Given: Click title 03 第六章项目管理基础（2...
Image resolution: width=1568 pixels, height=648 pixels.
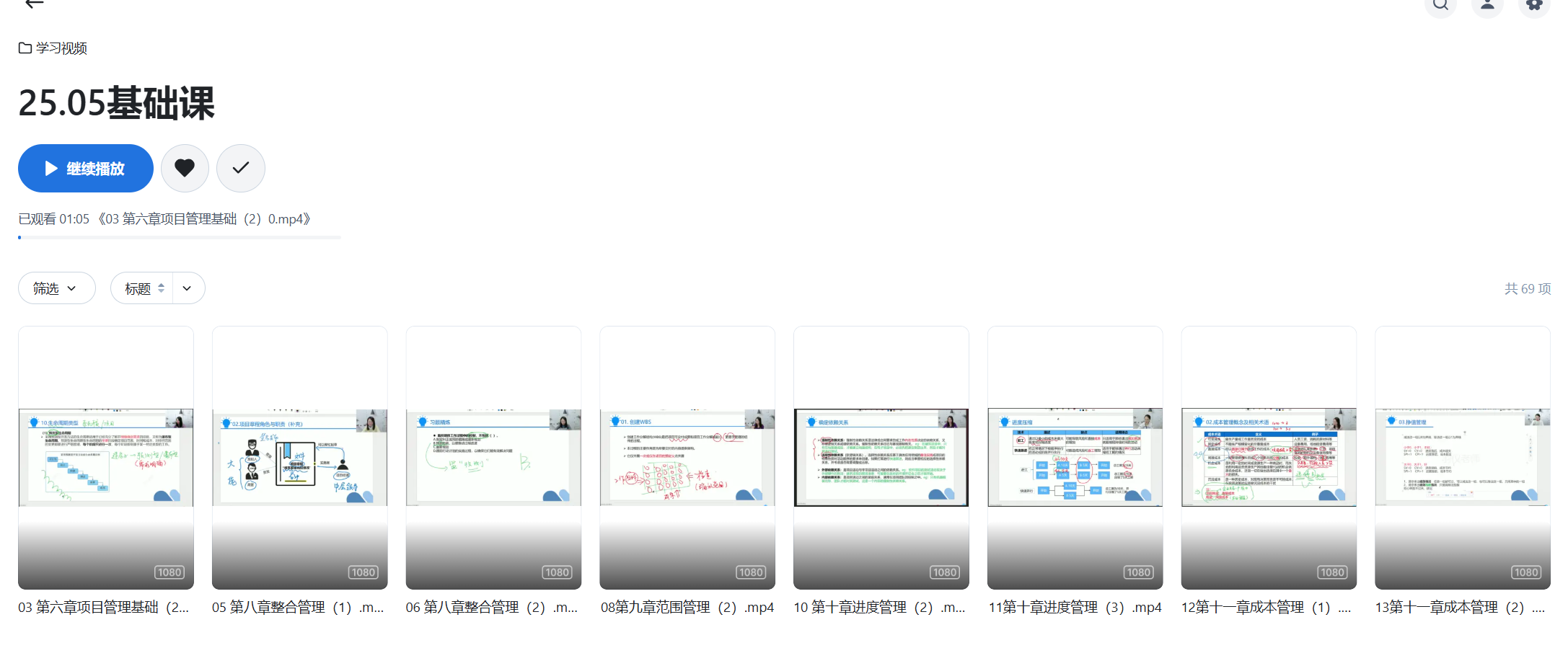Looking at the screenshot, I should click(104, 608).
